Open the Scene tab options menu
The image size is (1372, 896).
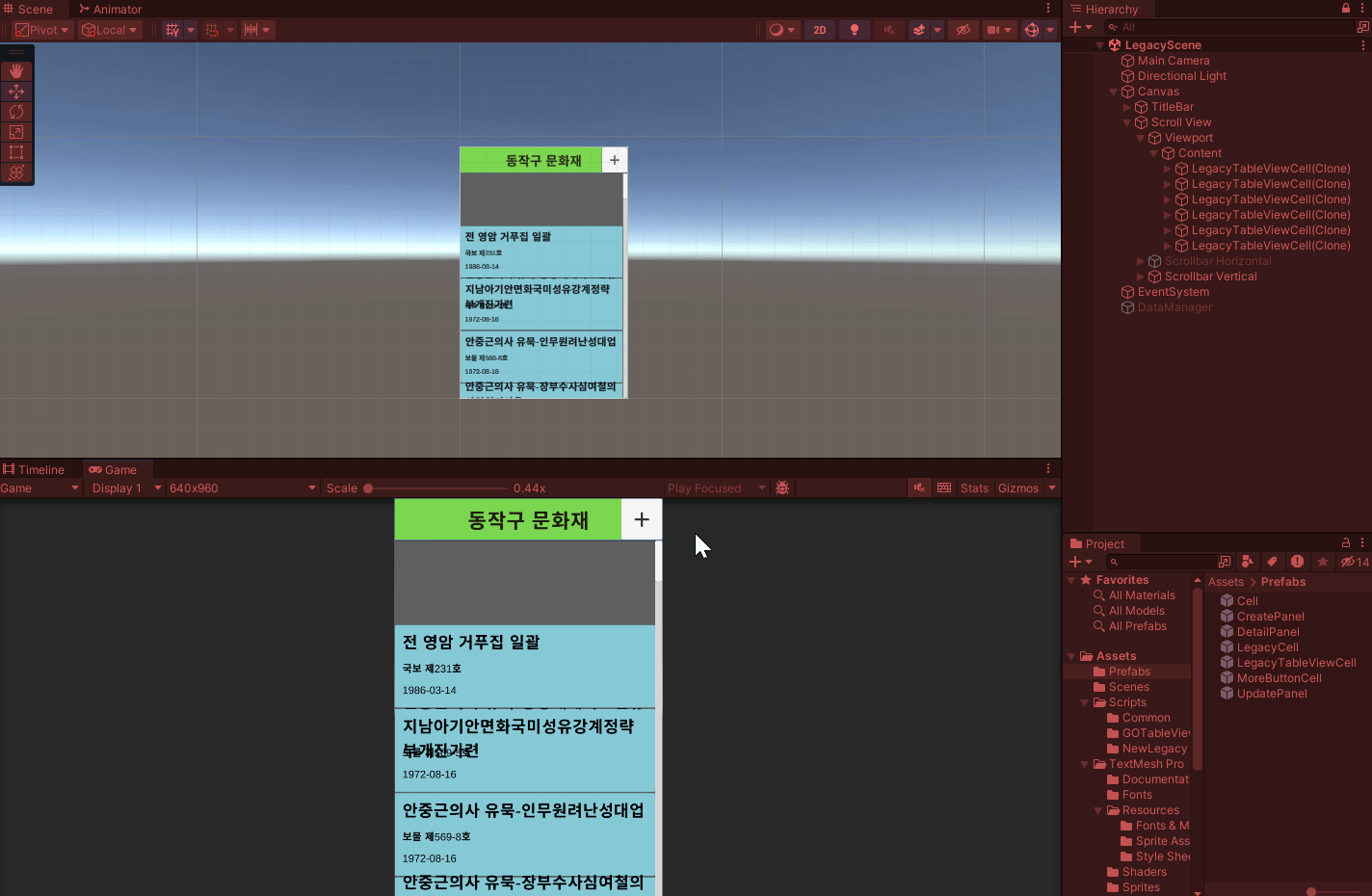(x=1048, y=9)
